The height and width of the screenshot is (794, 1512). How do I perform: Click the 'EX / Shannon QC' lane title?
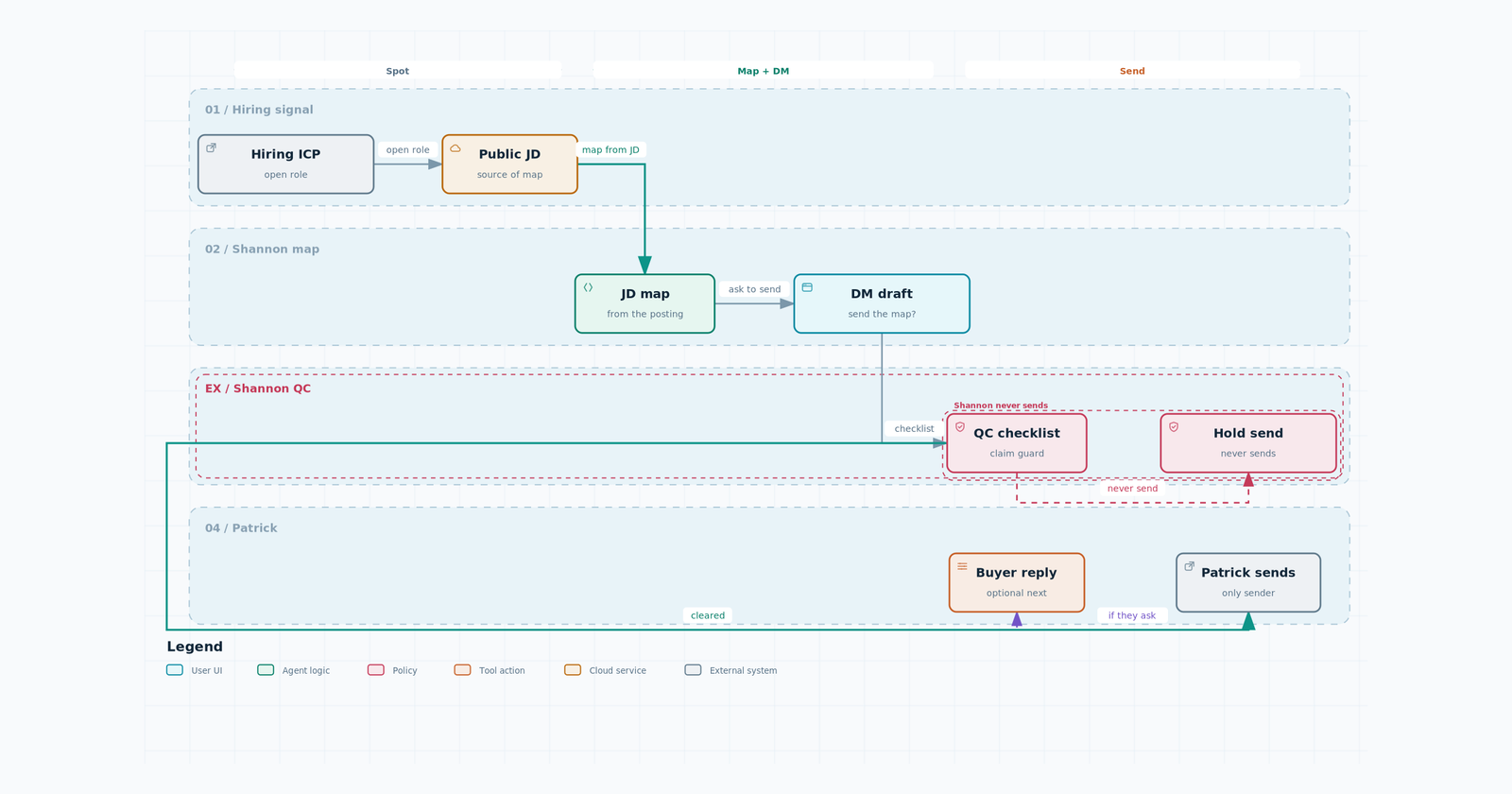(258, 388)
